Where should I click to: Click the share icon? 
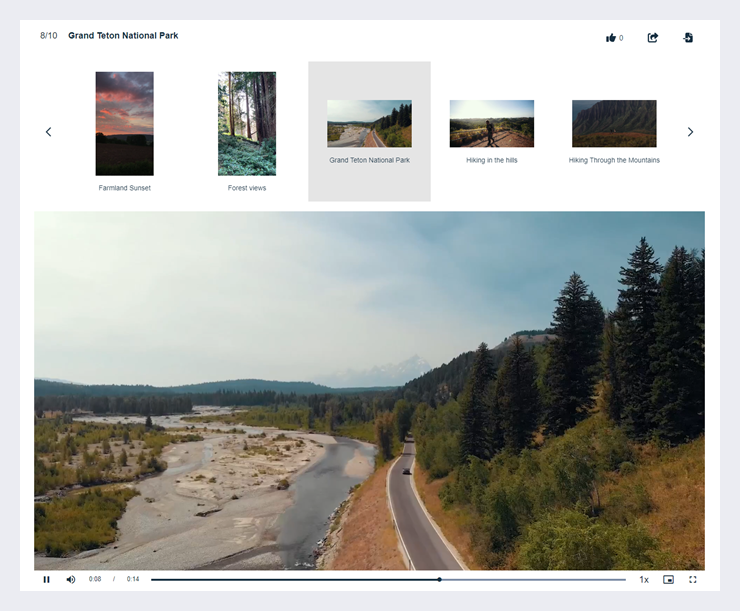pos(653,38)
